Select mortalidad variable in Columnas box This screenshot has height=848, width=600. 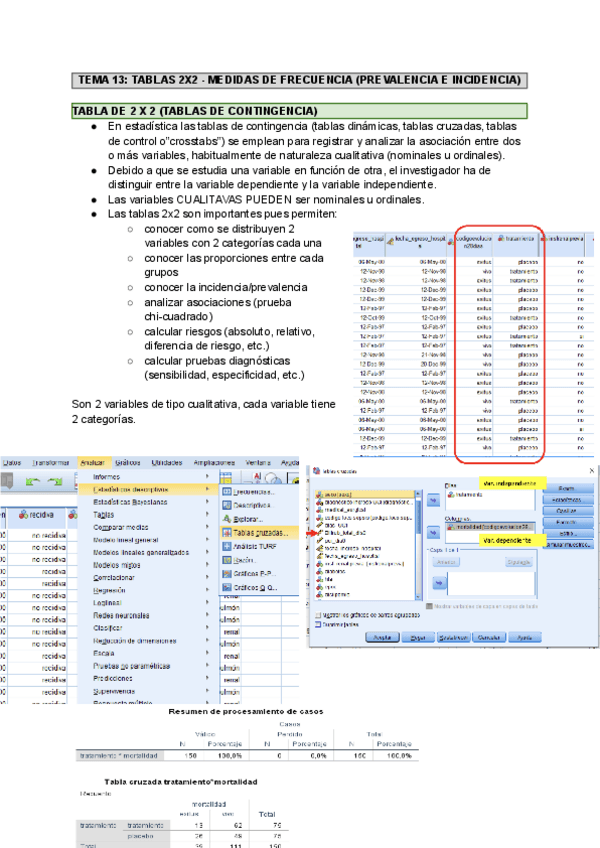point(490,527)
